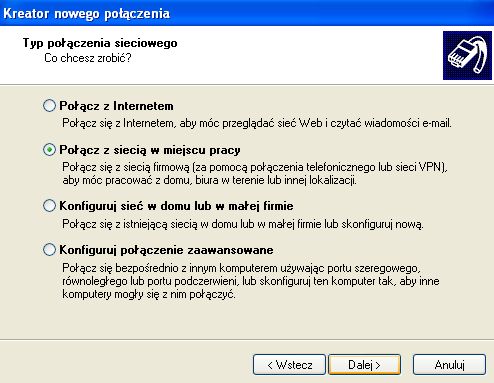Click the Typ połączenia sieciowego heading
494x383 pixels.
(100, 43)
